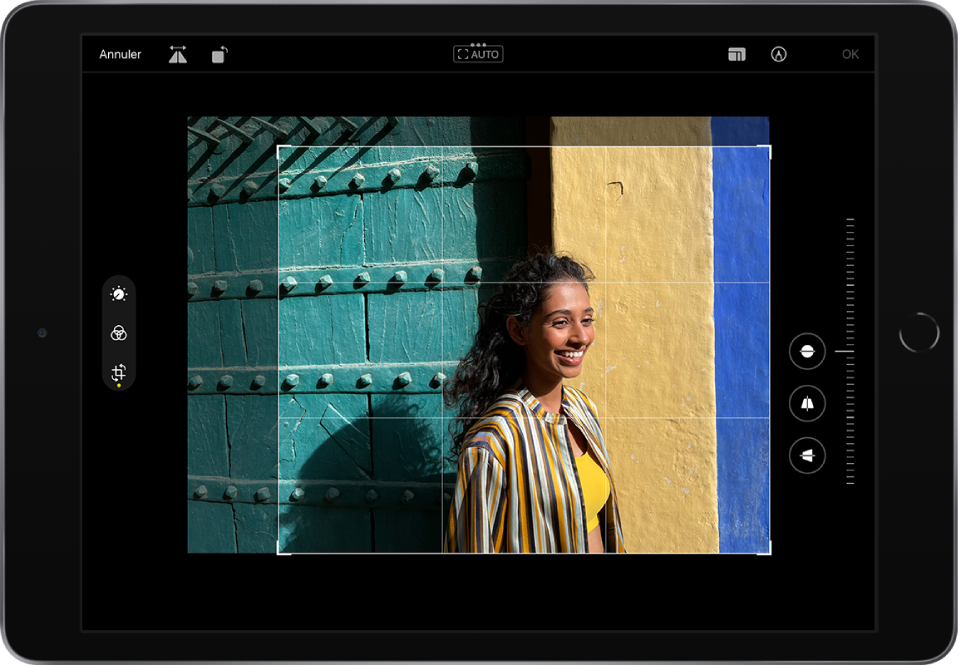Flip the photo horizontally
The width and height of the screenshot is (963, 665).
pos(178,55)
